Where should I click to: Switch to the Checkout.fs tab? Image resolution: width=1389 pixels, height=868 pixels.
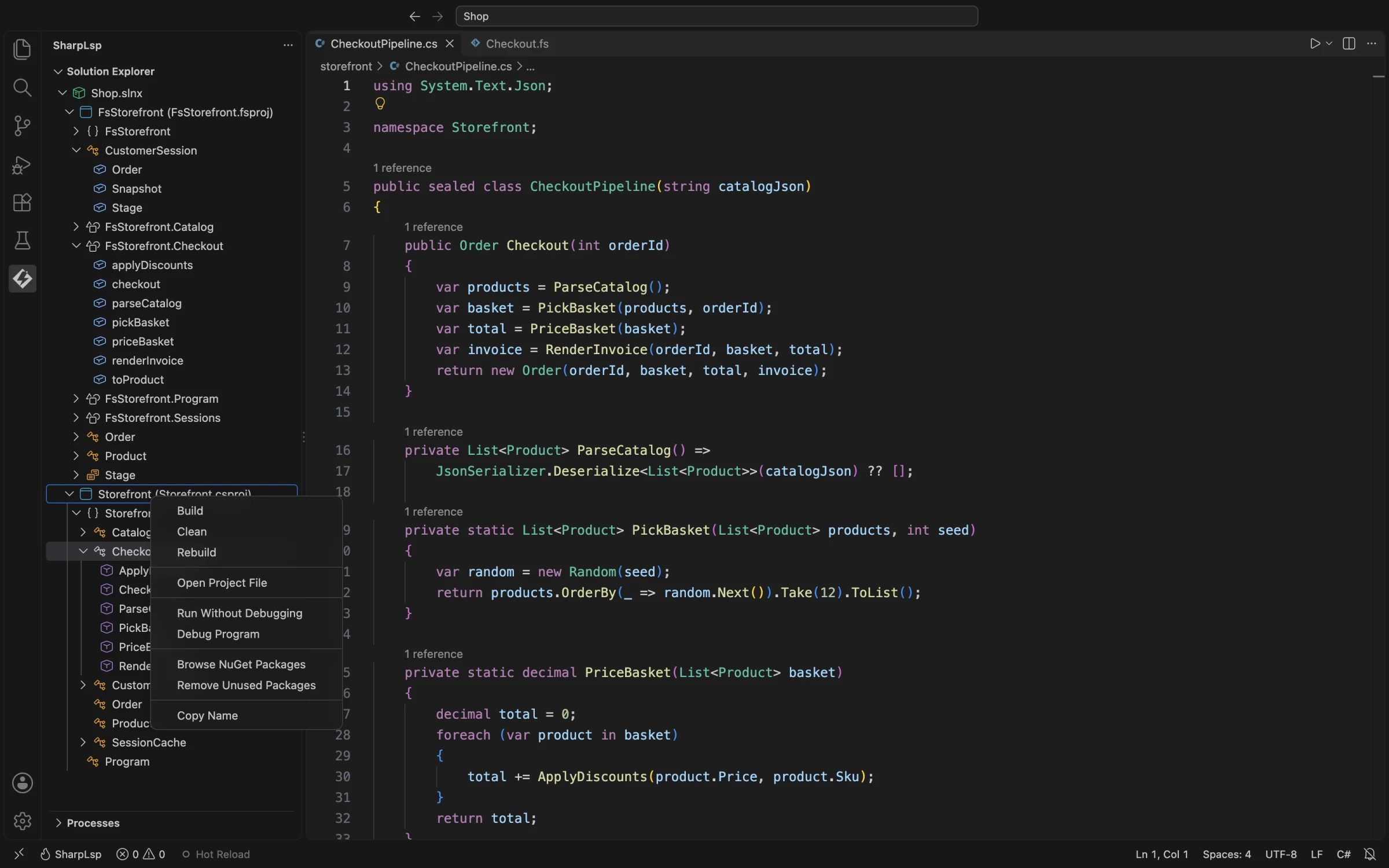pyautogui.click(x=510, y=44)
